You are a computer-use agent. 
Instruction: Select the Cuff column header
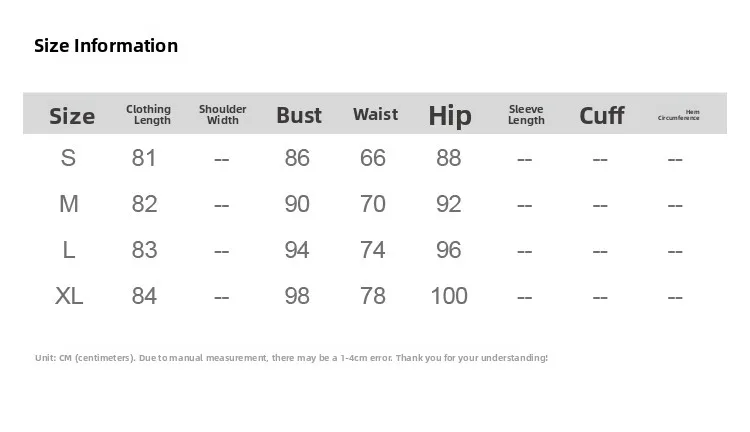click(x=602, y=116)
